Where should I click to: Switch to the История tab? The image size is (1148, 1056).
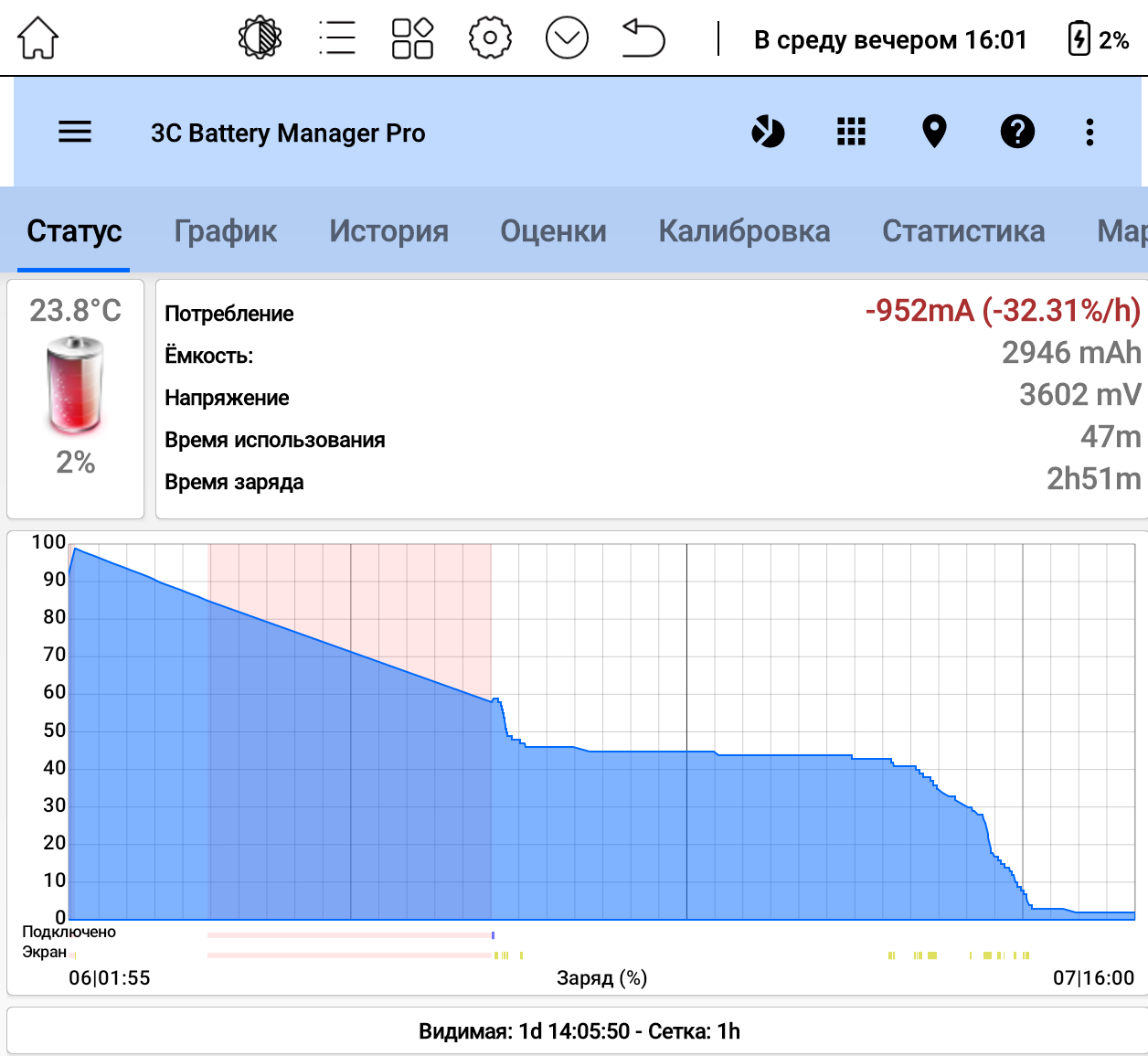tap(388, 231)
